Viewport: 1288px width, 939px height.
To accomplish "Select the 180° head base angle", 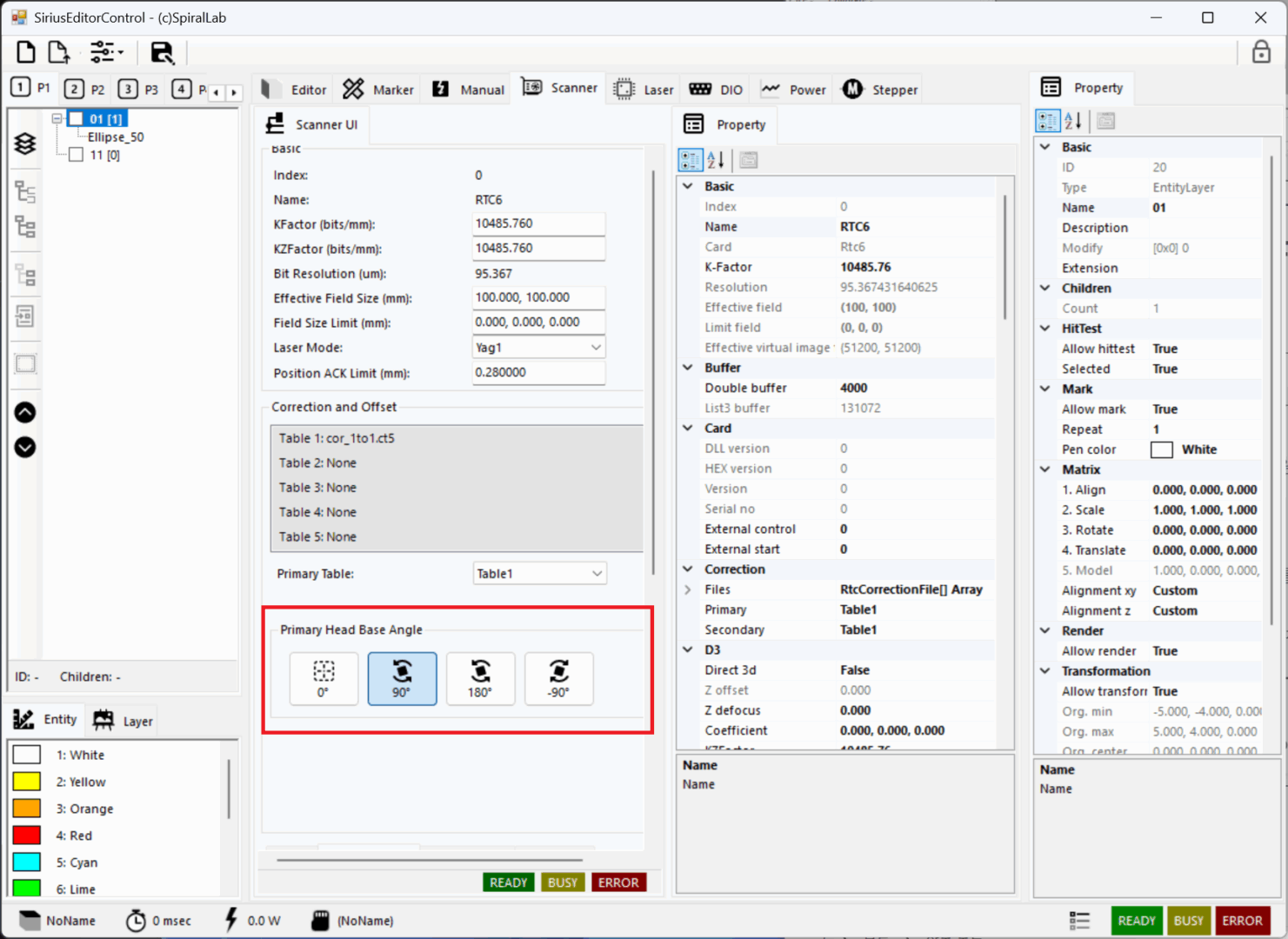I will (x=480, y=678).
